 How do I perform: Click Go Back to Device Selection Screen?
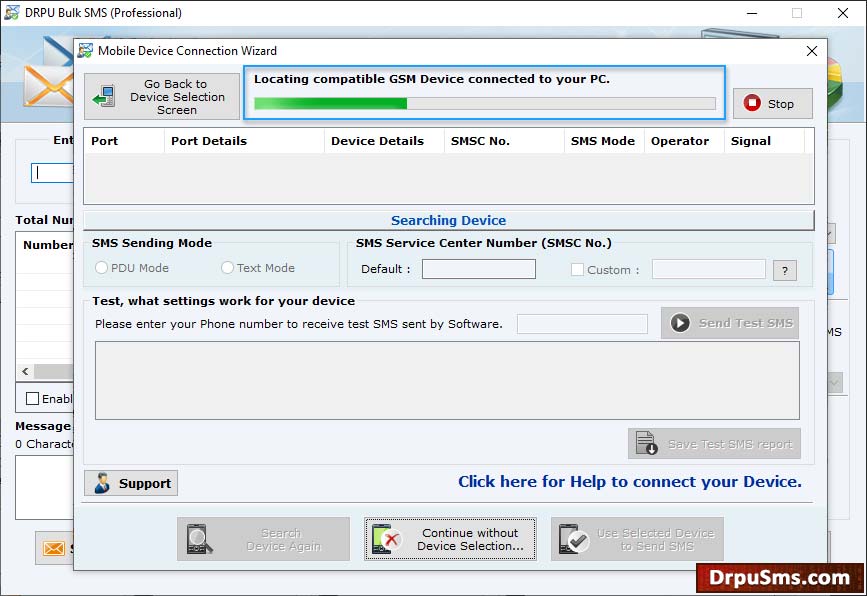point(162,97)
